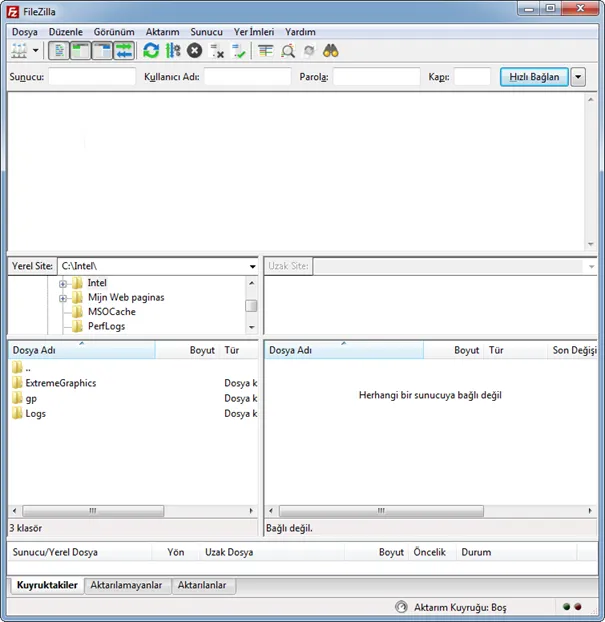Sort local list by Tür column
The height and width of the screenshot is (622, 605).
pos(239,350)
